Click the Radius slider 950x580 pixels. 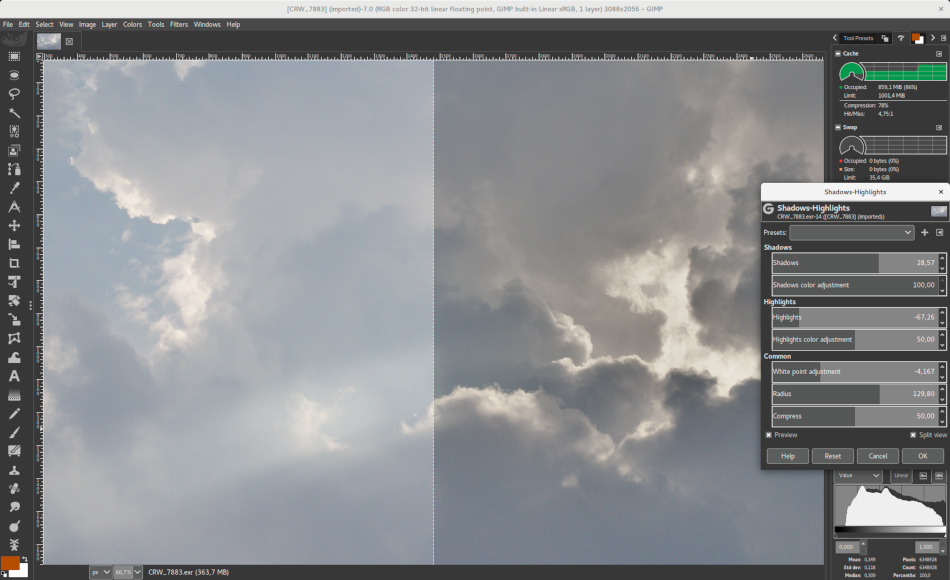pos(853,394)
